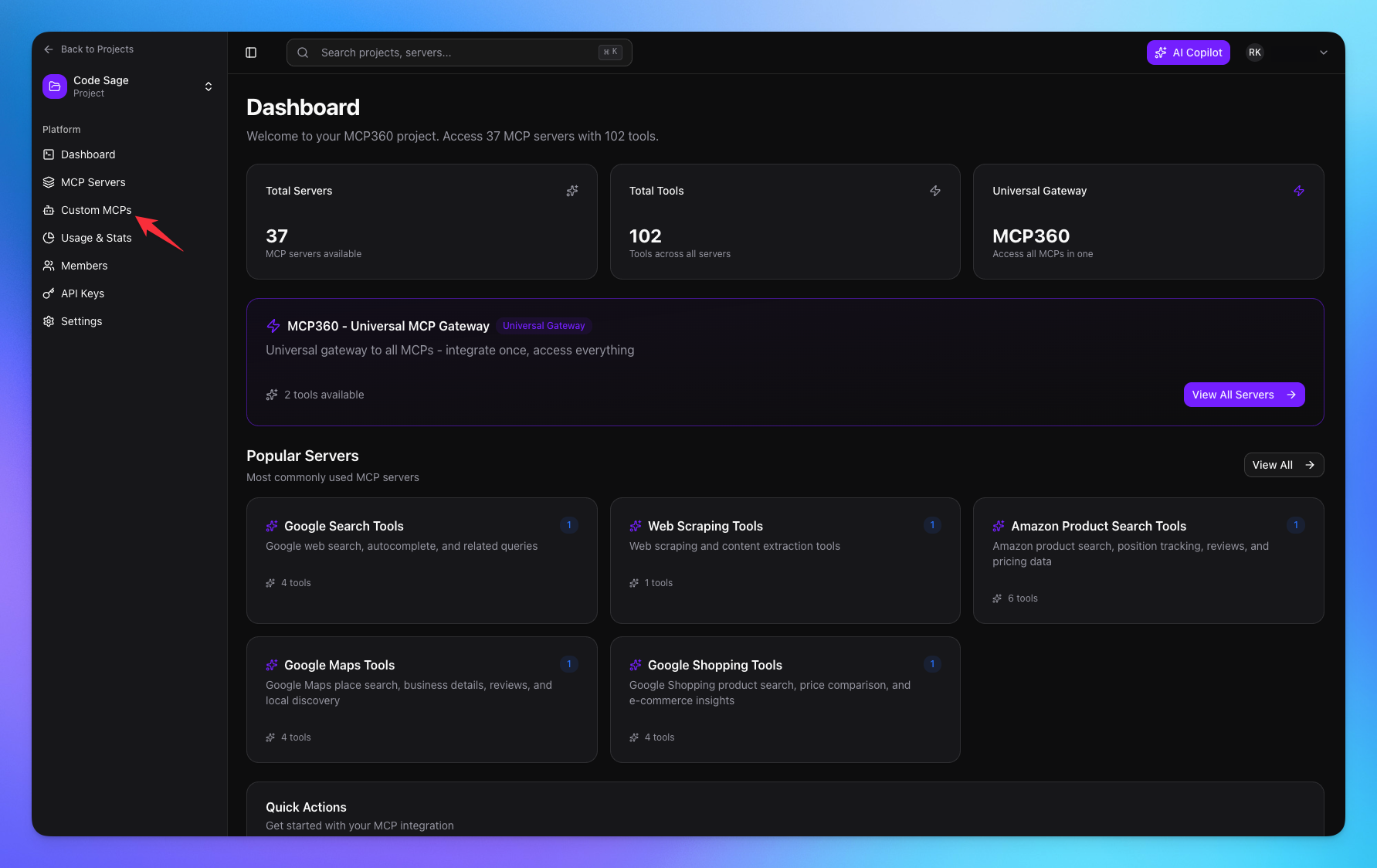Click the sparkle icon in Total Servers card
1377x868 pixels.
point(572,191)
